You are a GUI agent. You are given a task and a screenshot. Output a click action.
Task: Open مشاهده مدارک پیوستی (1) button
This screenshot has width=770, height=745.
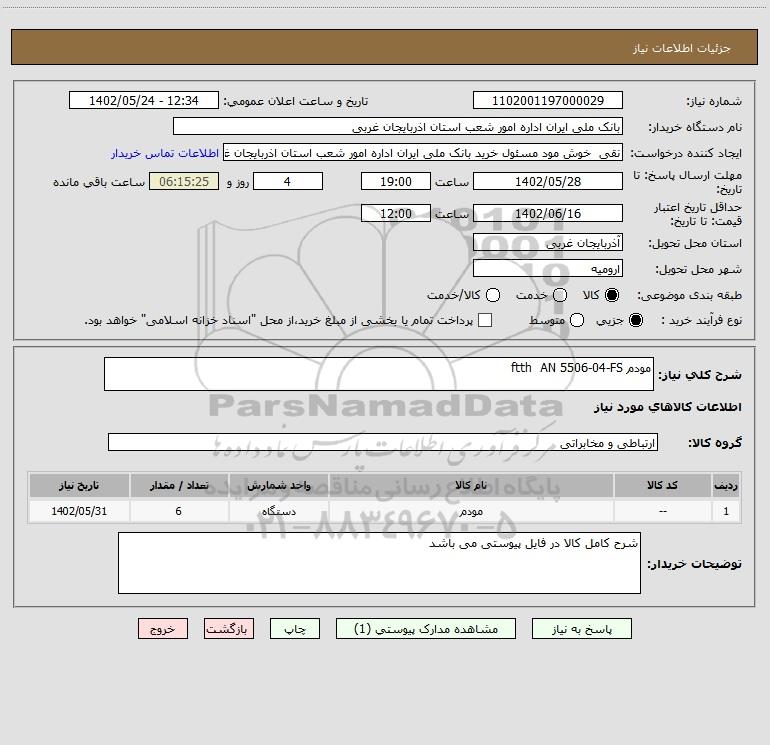(426, 629)
